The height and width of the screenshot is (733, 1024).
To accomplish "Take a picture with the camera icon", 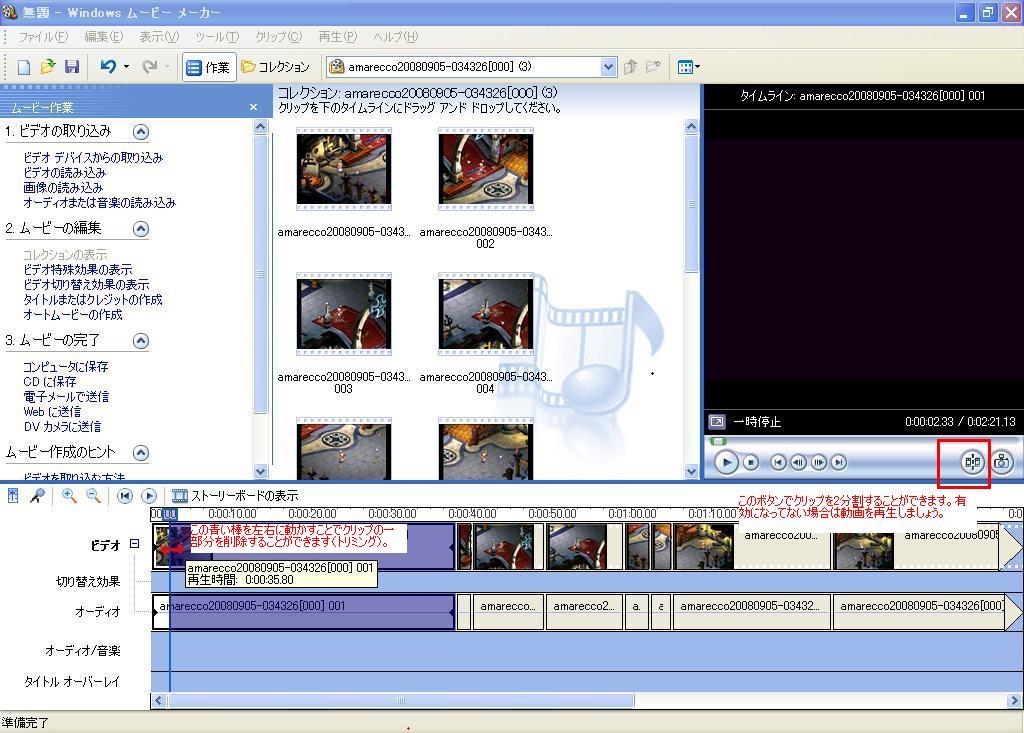I will tap(1002, 462).
